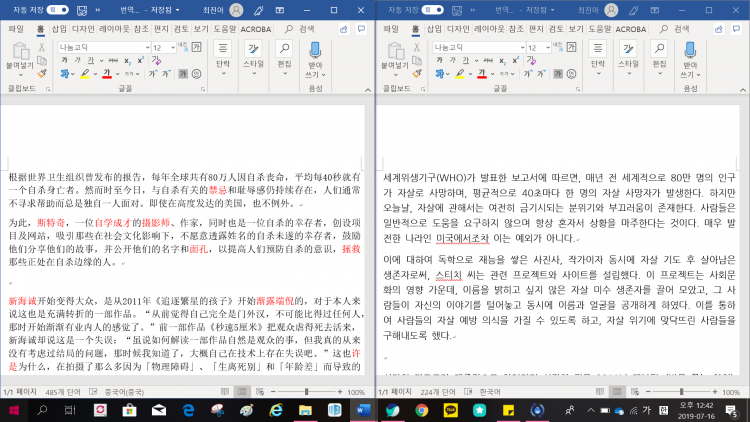750x422 pixels.
Task: Click spelling check icon in left status bar
Action: pos(93,392)
